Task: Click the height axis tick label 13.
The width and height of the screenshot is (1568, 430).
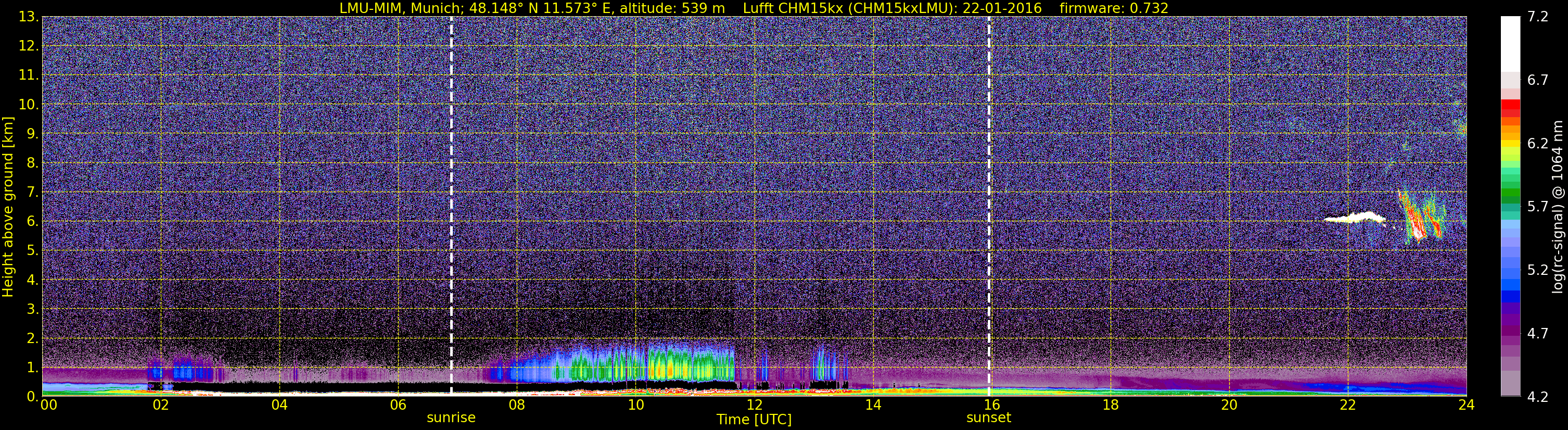Action: [29, 17]
